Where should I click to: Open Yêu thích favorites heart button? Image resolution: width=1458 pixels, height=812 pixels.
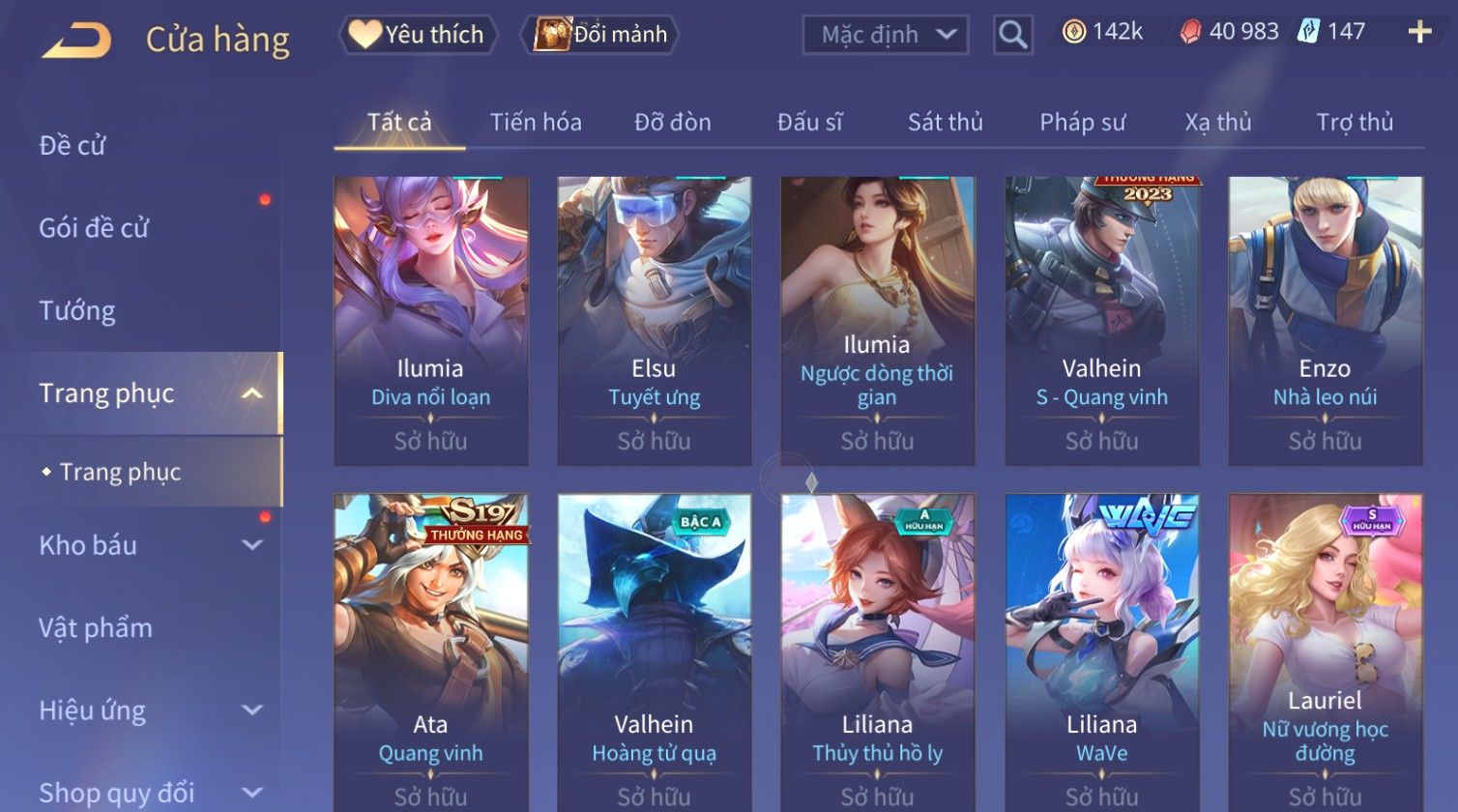coord(418,35)
